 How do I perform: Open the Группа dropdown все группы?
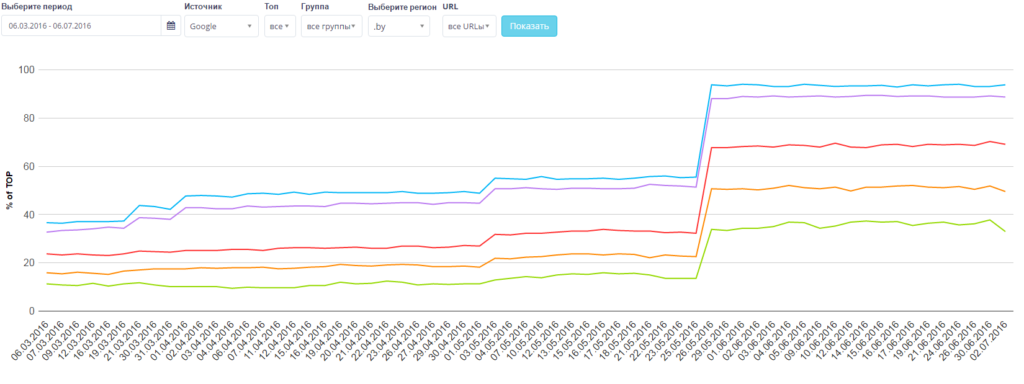(331, 26)
